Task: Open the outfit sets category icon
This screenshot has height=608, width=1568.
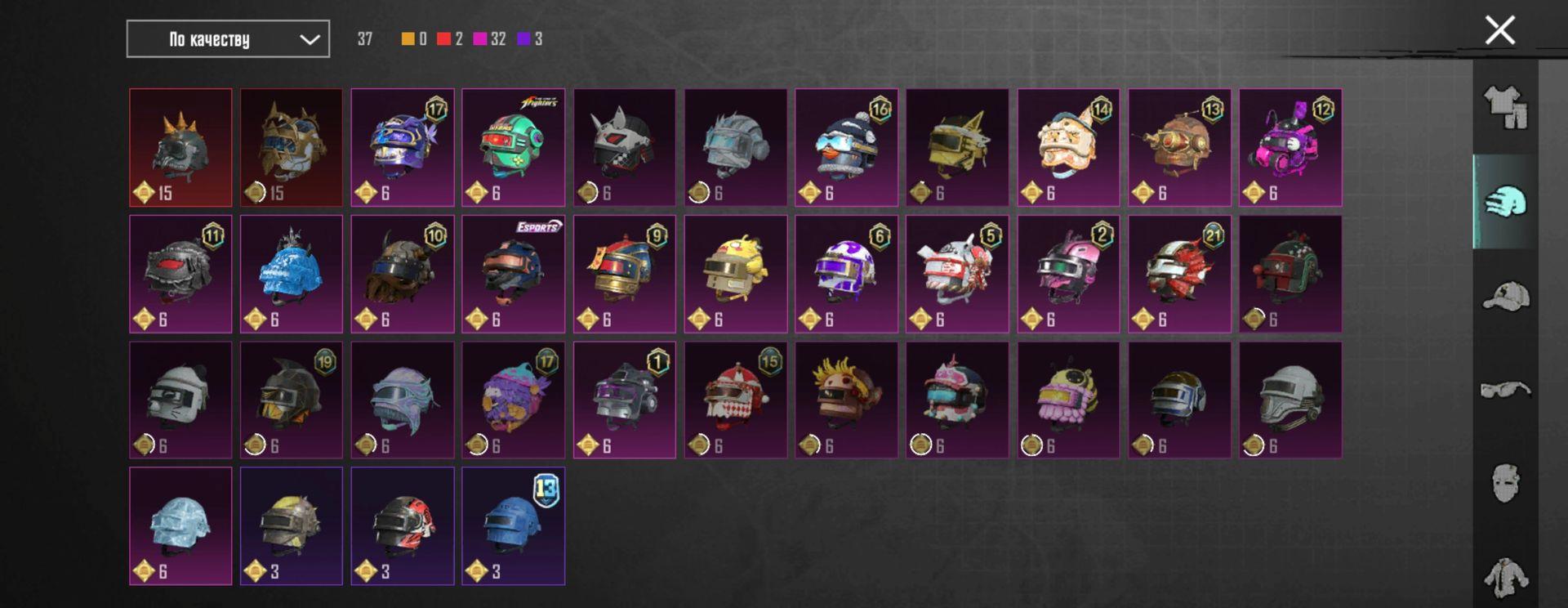Action: 1505,107
